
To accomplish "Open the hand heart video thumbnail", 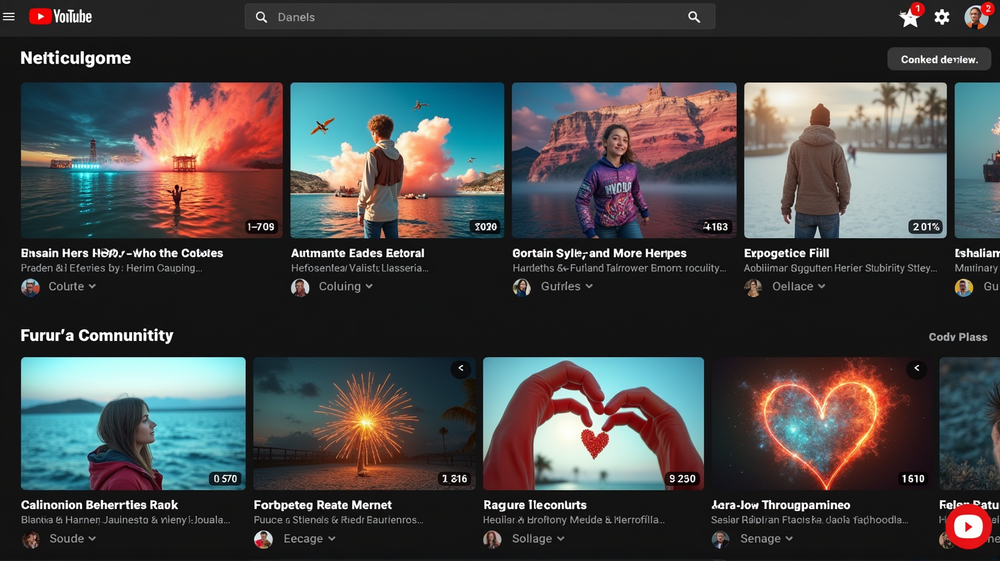I will coord(593,423).
